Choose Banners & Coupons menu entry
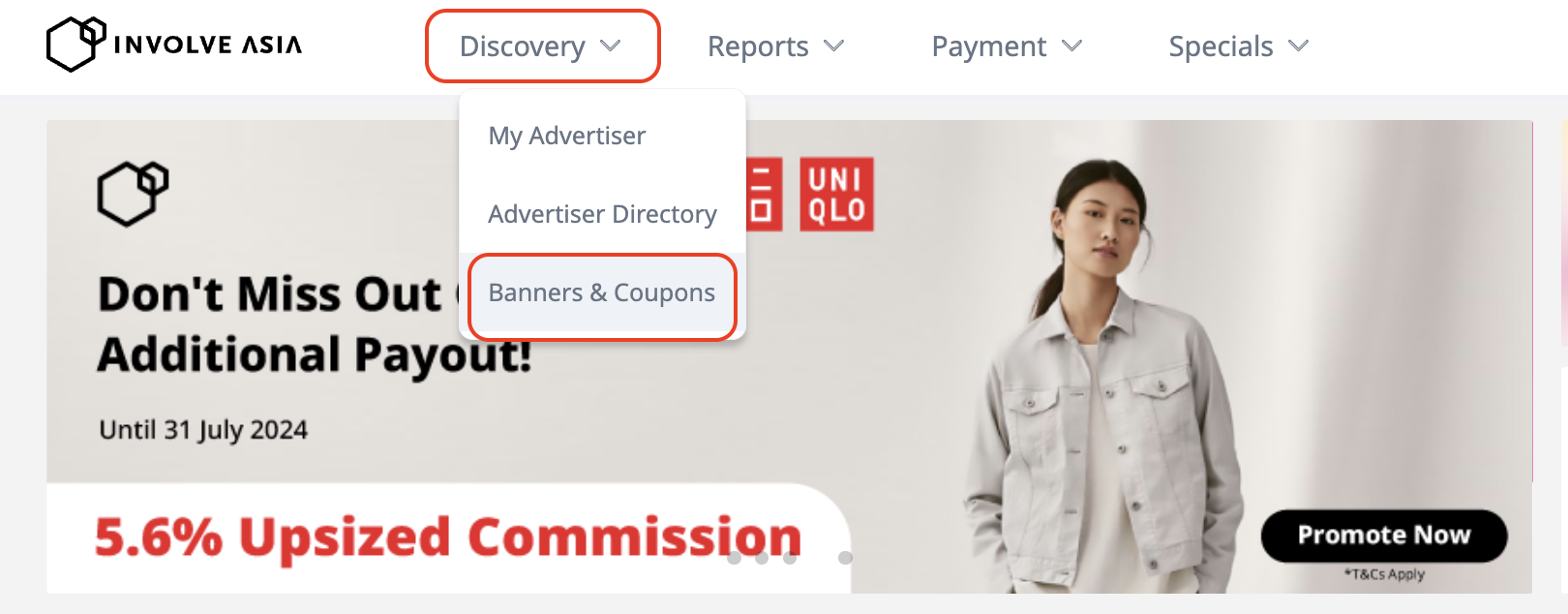1568x614 pixels. click(602, 293)
